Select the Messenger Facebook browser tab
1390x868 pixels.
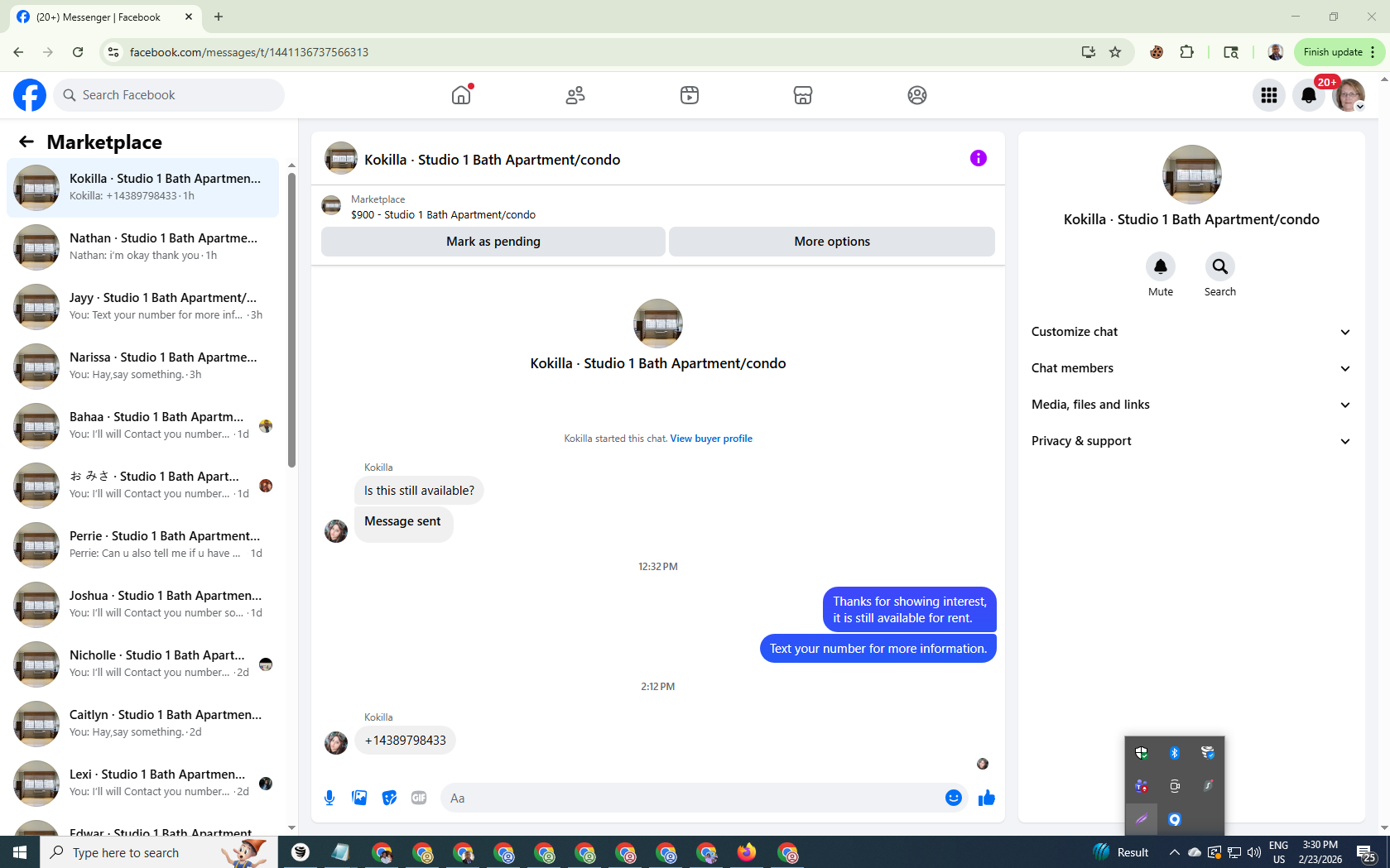pos(105,17)
